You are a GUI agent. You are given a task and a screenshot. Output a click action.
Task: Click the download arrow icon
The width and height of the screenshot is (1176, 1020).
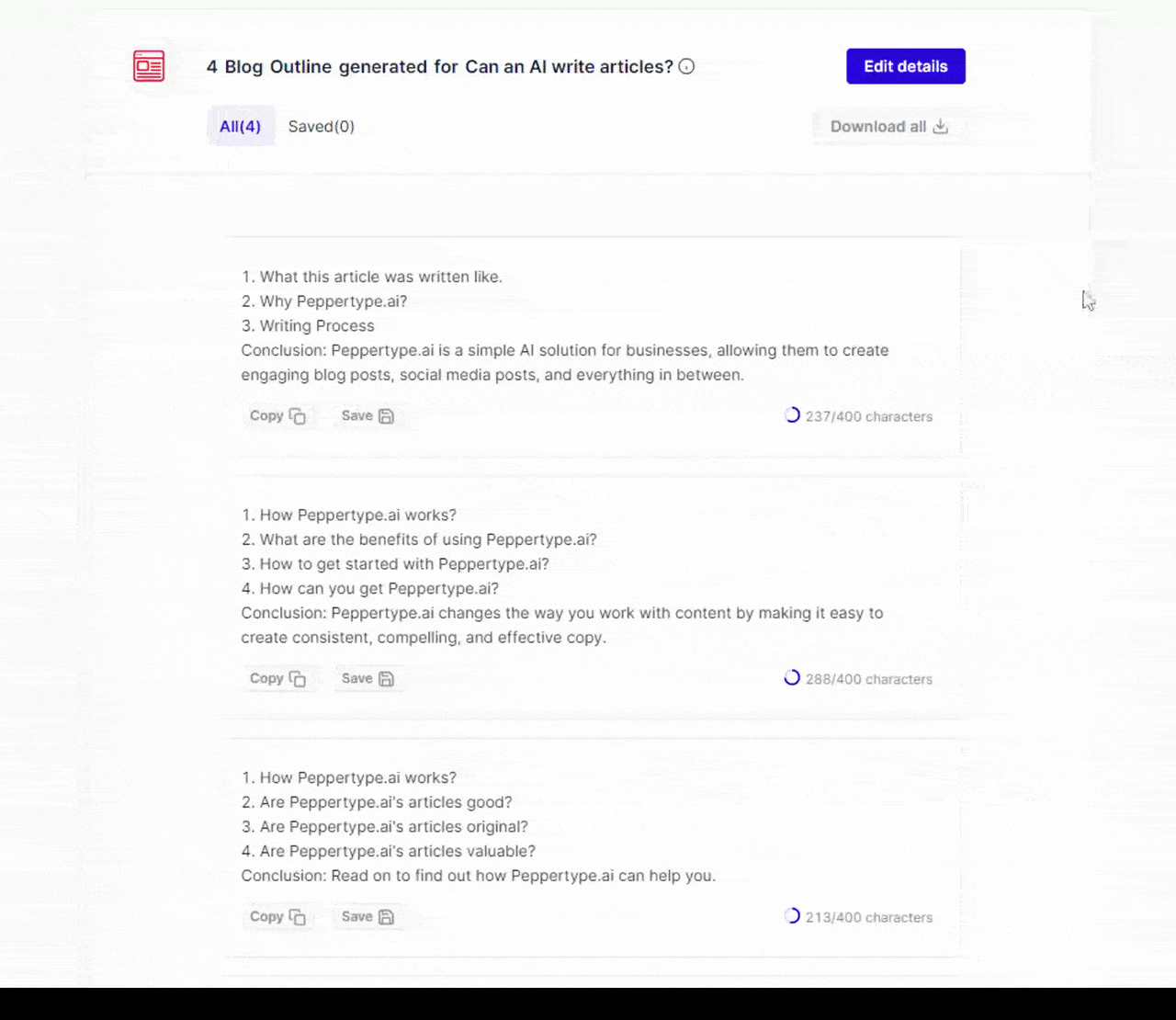point(940,127)
